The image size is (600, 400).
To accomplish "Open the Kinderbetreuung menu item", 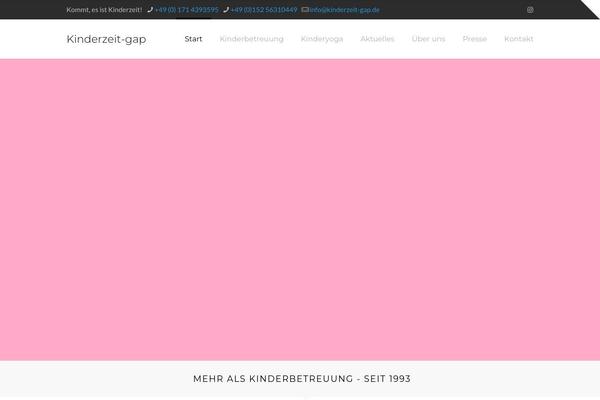I will click(251, 39).
